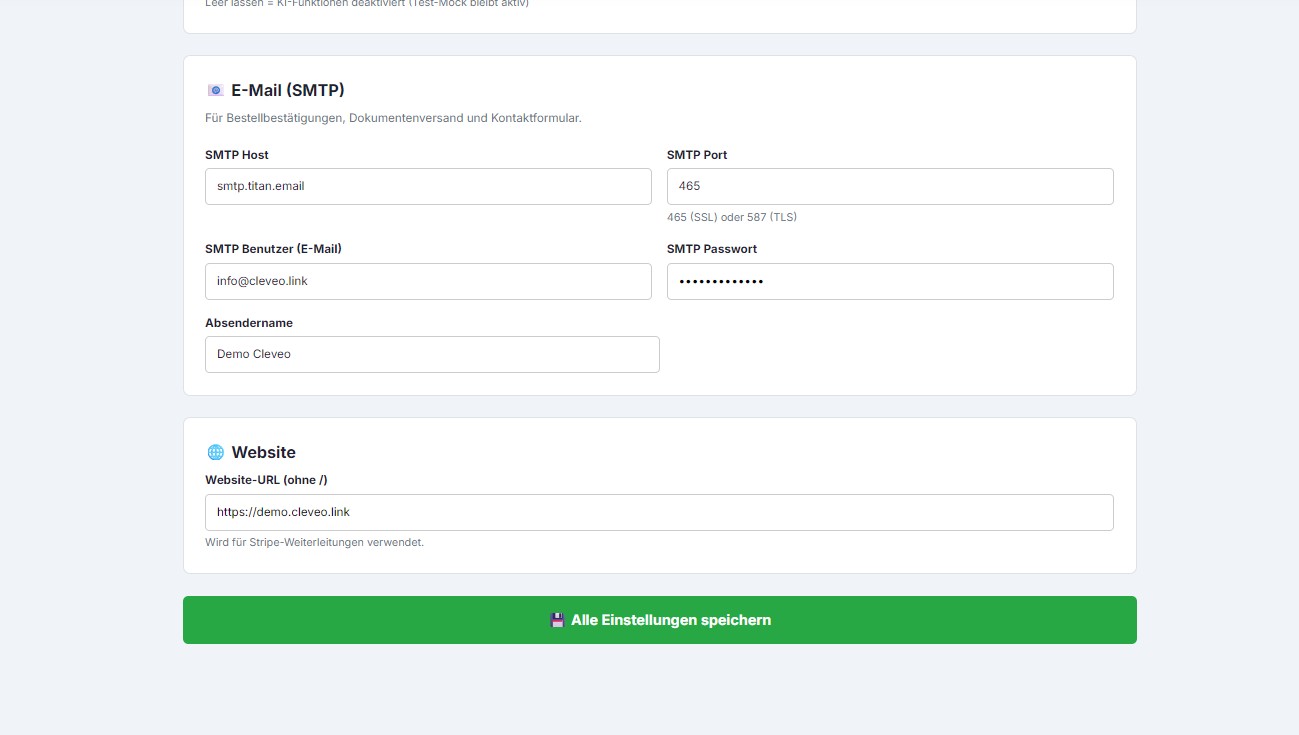Save all settings with the green button

click(660, 620)
